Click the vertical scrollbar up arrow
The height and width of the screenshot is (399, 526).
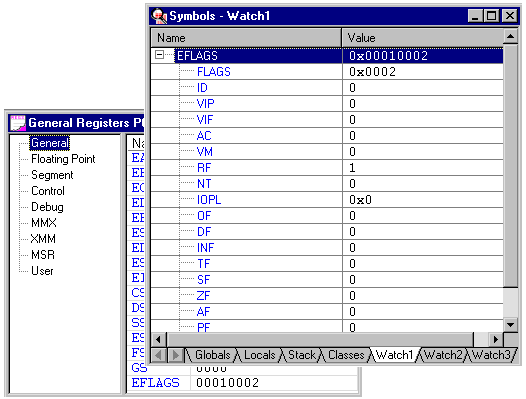(510, 37)
